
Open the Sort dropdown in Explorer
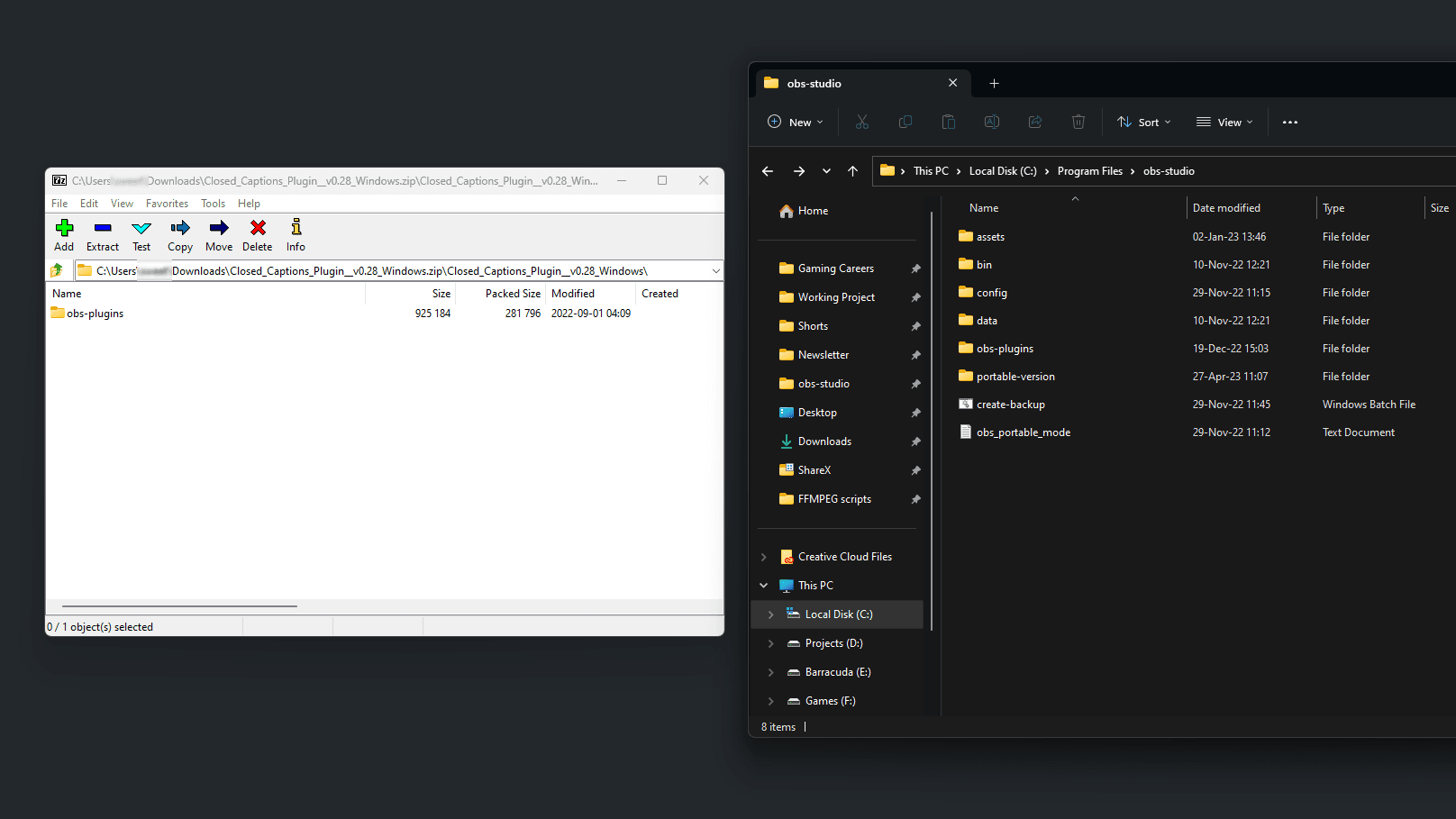click(x=1144, y=123)
